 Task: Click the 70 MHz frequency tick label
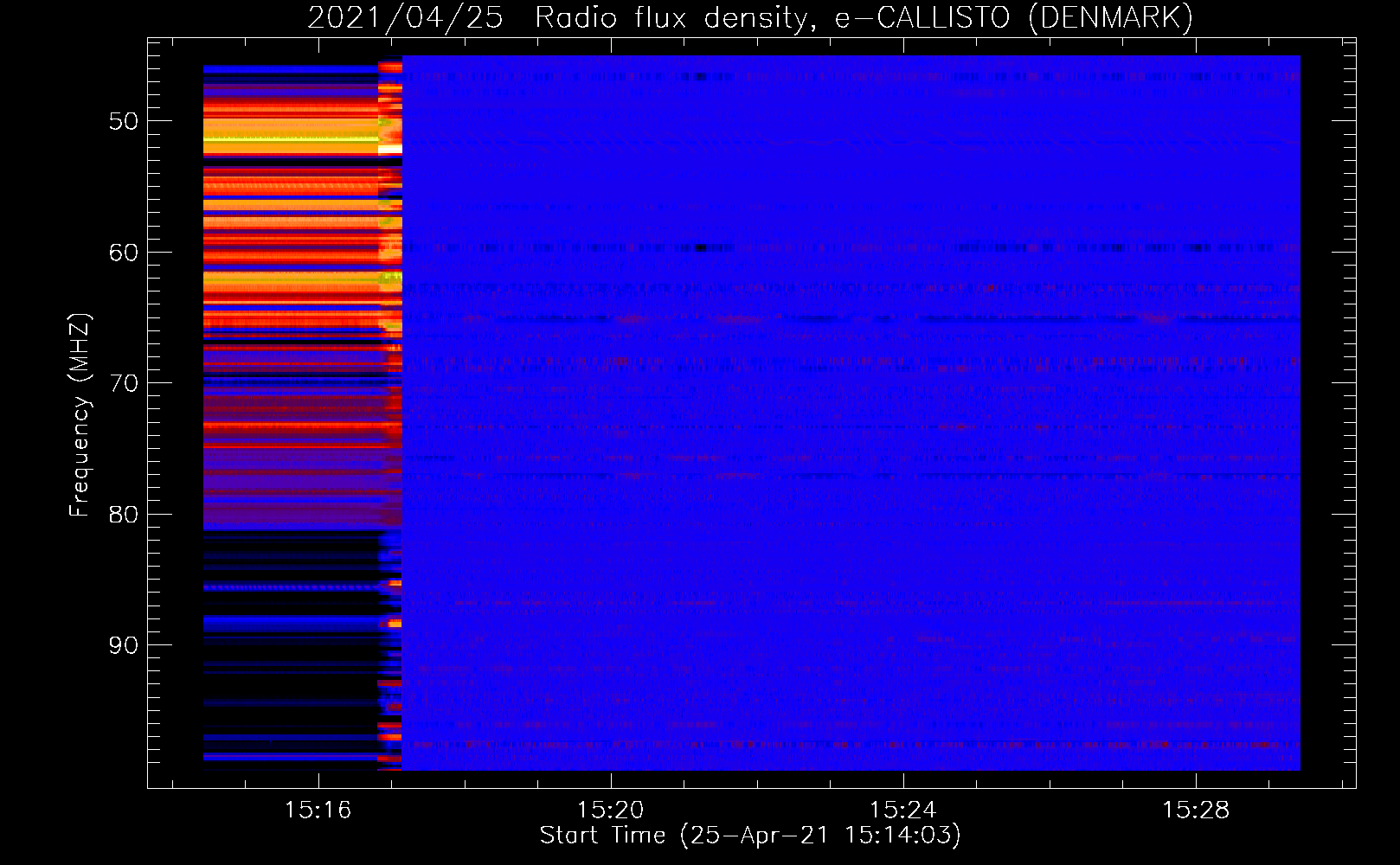click(x=124, y=383)
